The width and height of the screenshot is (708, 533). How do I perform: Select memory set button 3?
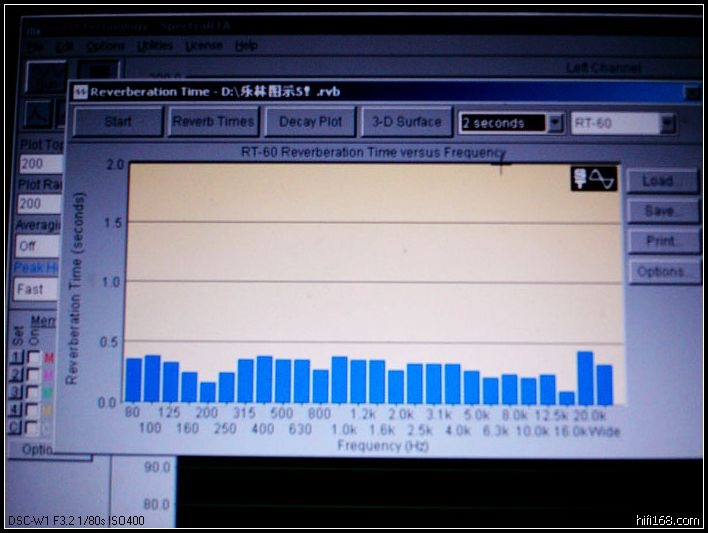(16, 393)
